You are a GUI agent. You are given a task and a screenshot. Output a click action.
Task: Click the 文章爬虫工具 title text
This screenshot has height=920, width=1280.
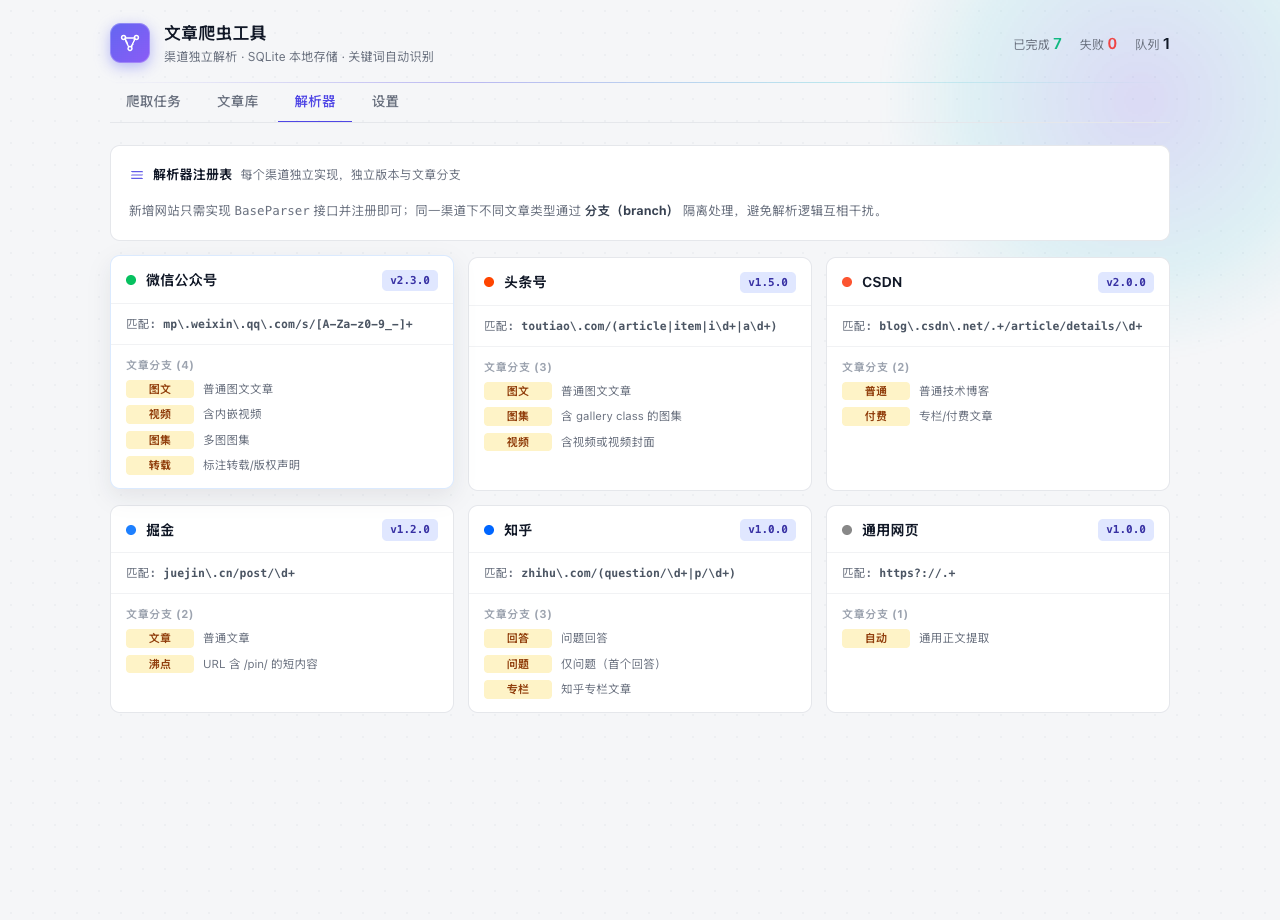(x=215, y=33)
